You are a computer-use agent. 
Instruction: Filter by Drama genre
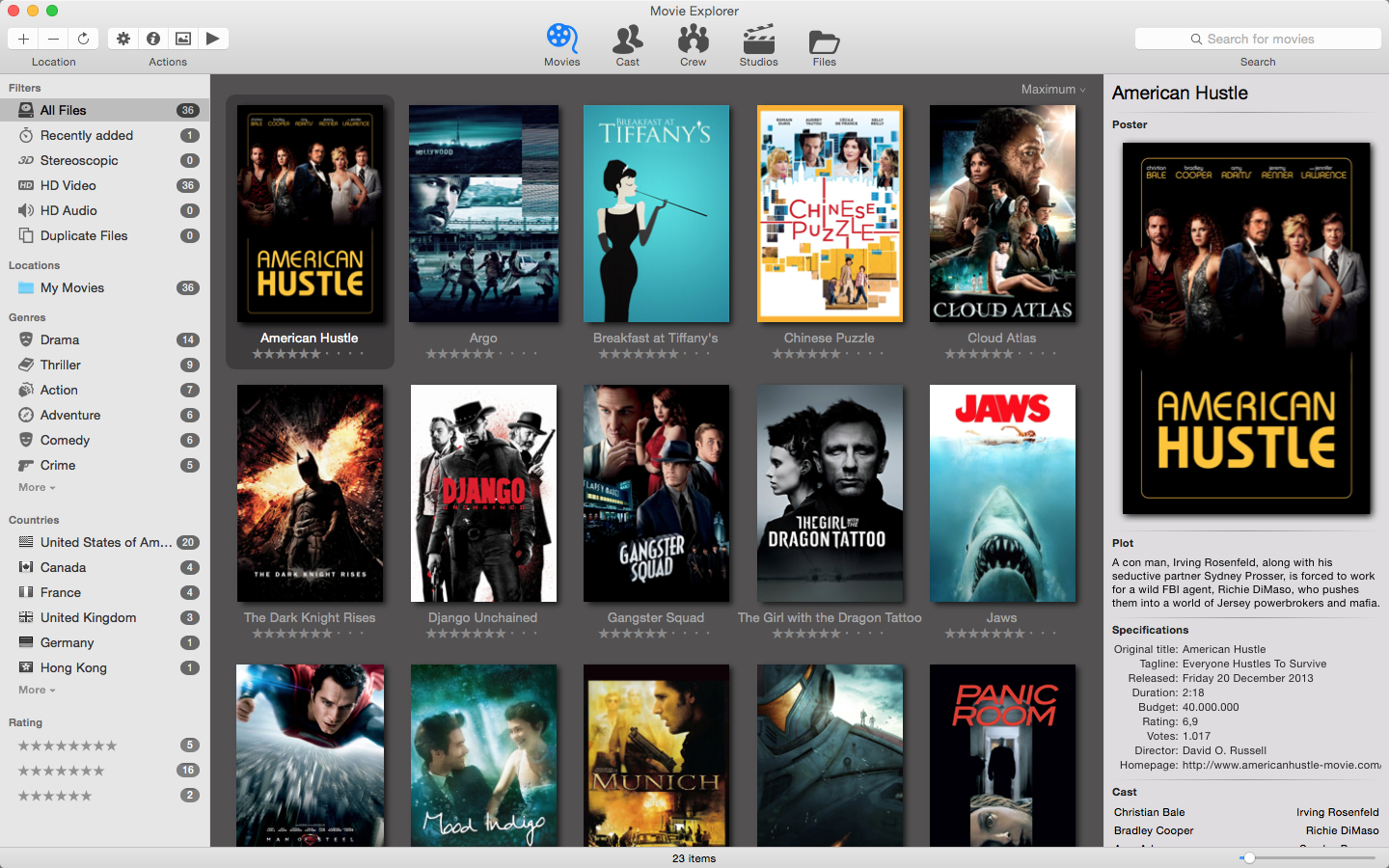click(104, 339)
